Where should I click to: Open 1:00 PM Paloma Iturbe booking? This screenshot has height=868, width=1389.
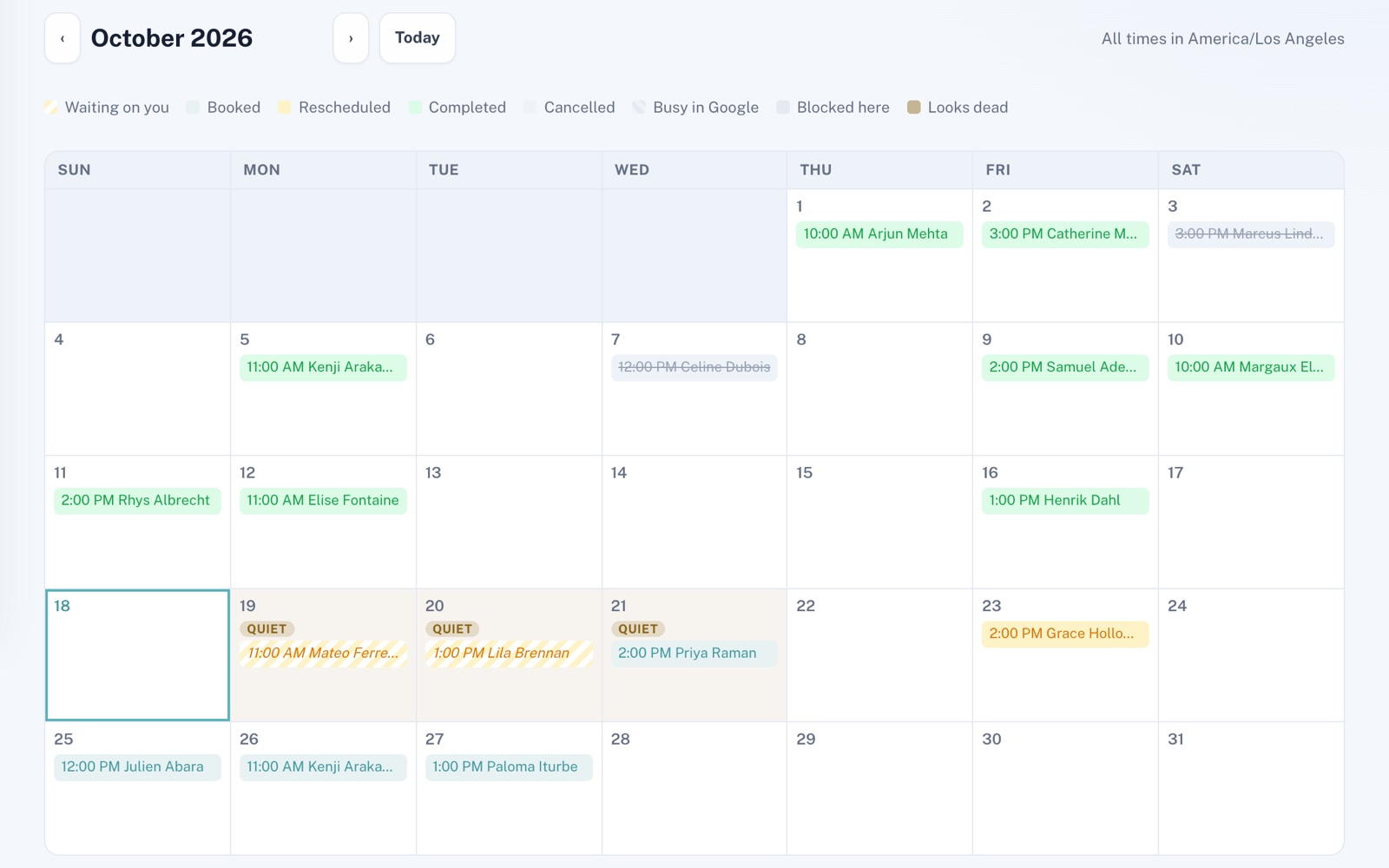(509, 767)
